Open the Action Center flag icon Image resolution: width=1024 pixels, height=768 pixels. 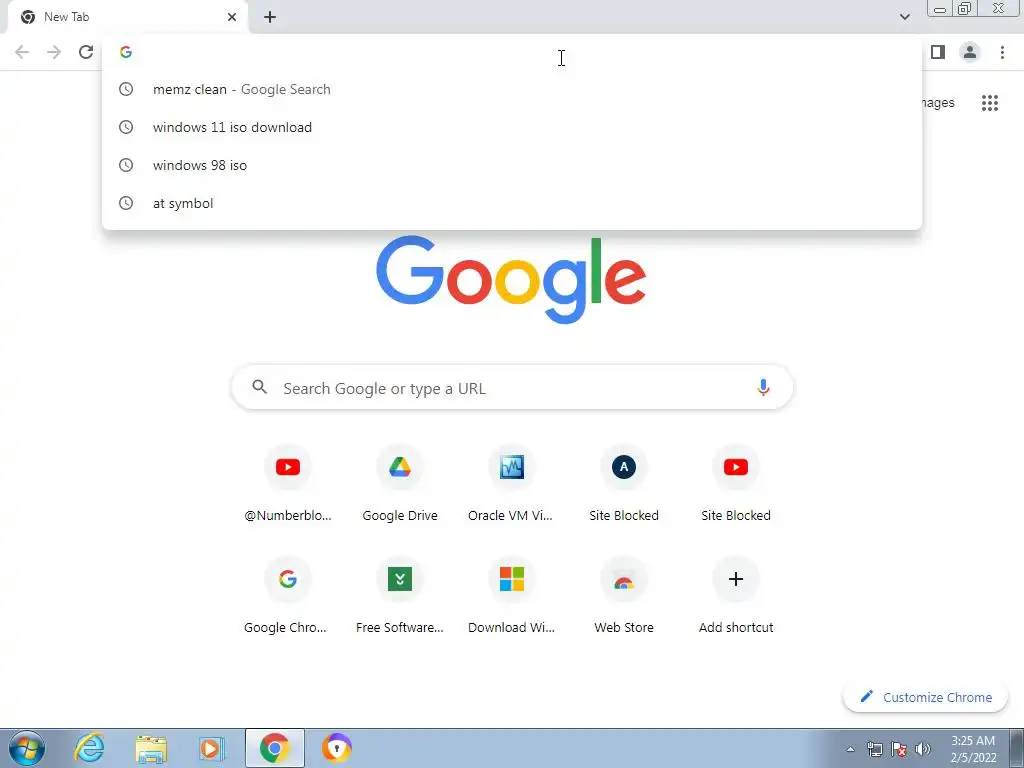pyautogui.click(x=899, y=749)
